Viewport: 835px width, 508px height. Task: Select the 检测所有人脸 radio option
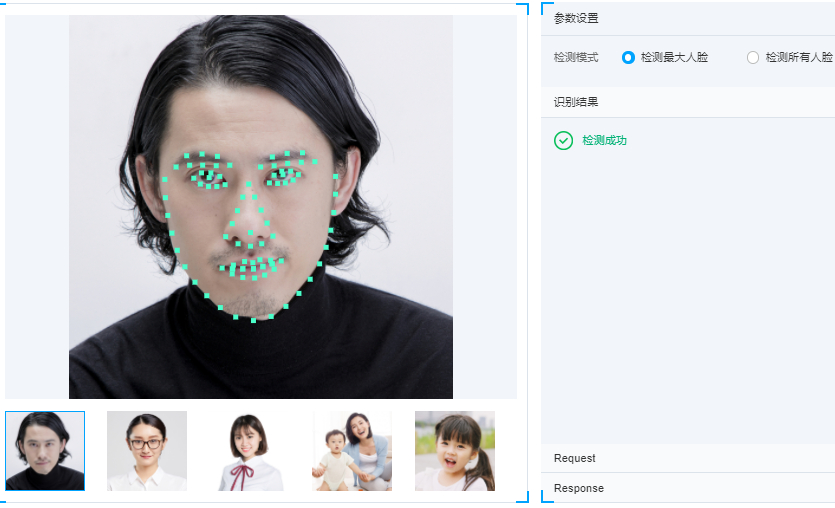pos(752,58)
